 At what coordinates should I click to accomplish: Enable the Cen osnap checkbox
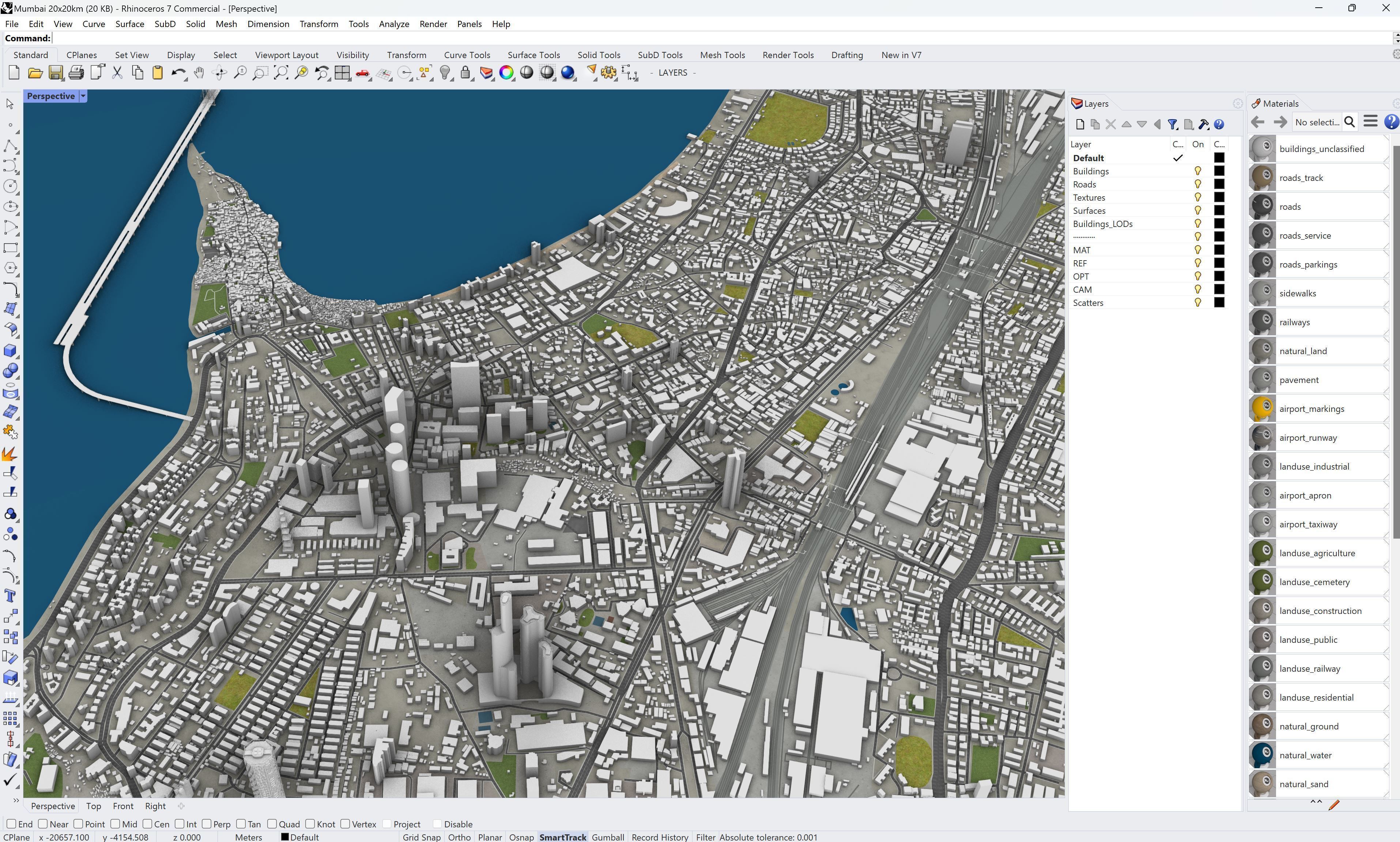(x=148, y=823)
